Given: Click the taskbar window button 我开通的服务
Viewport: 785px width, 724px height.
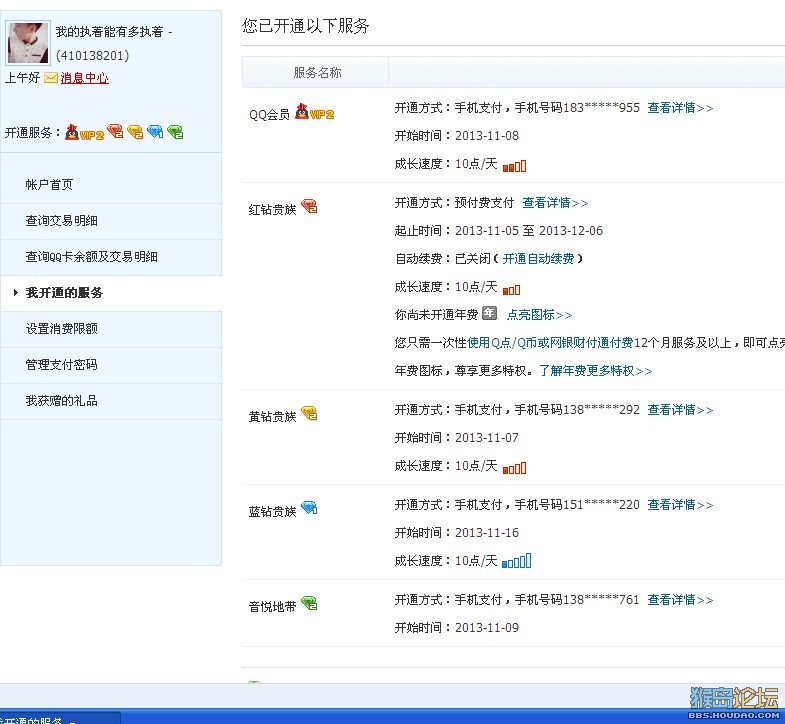Looking at the screenshot, I should point(59,718).
